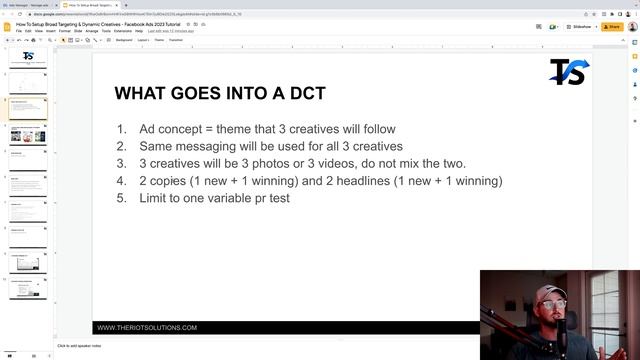Click the Insert image icon
Viewport: 640px width, 360px height.
pos(77,40)
